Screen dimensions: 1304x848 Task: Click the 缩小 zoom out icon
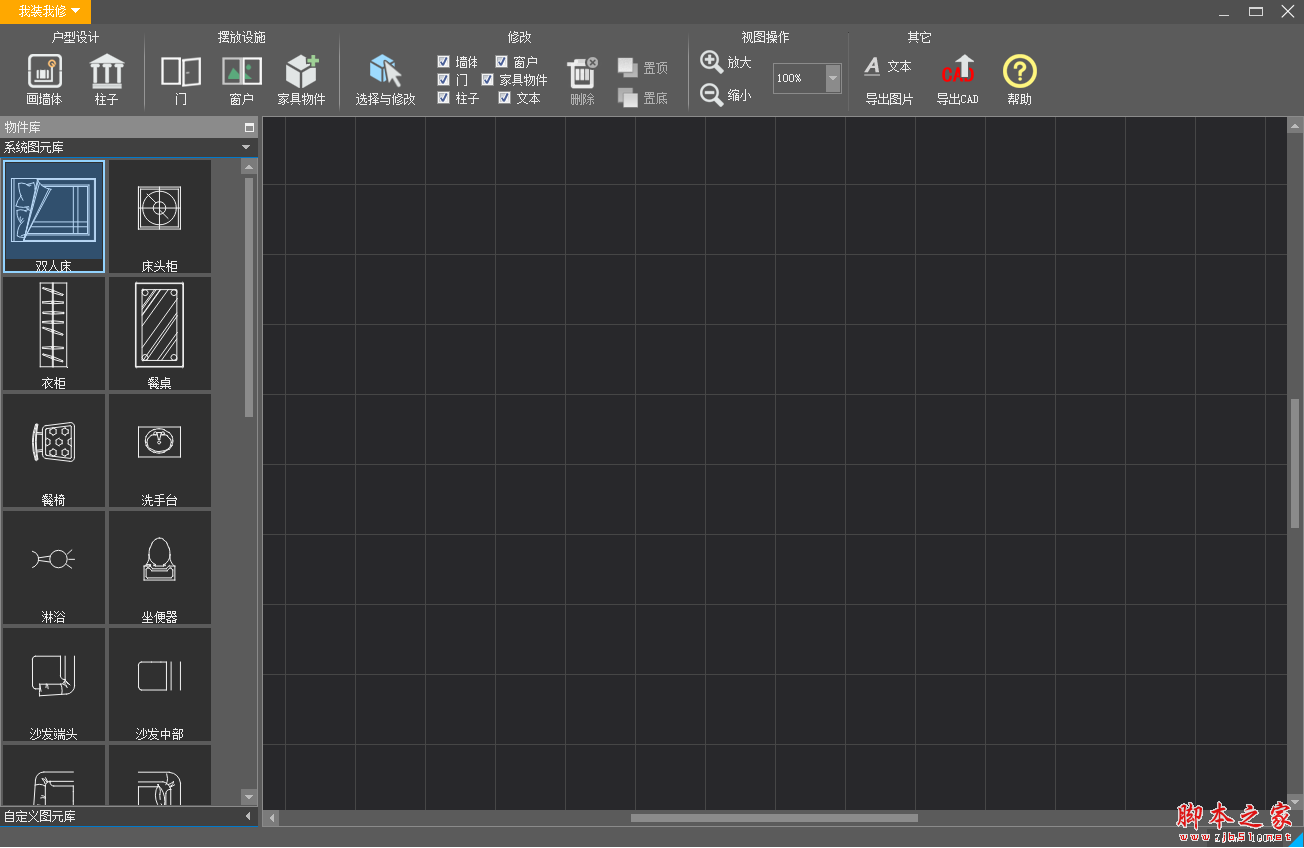pyautogui.click(x=712, y=95)
